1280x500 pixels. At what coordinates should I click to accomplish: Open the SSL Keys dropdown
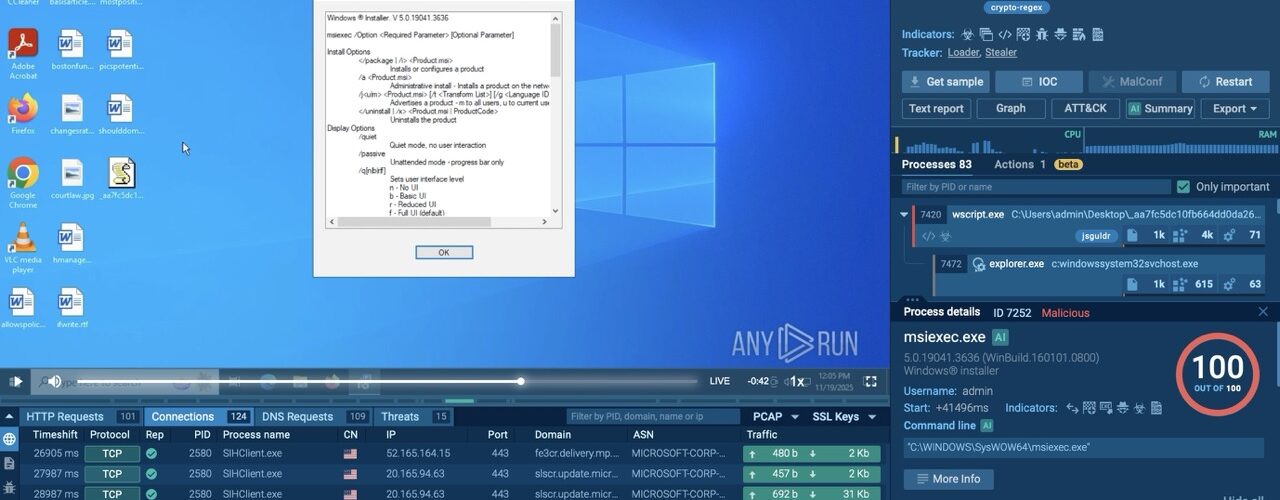[843, 417]
